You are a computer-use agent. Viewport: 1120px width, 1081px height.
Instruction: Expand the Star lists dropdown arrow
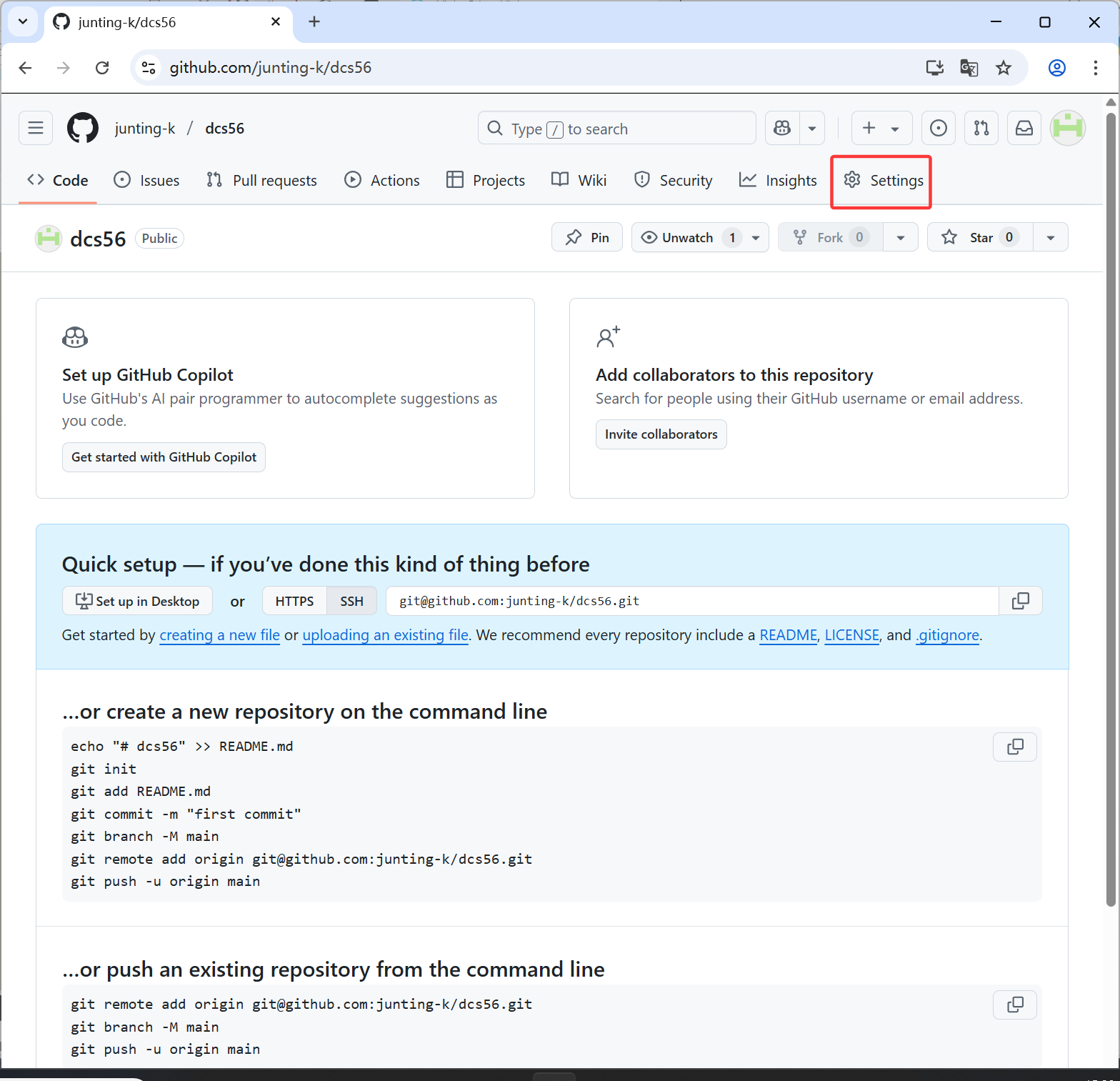pyautogui.click(x=1051, y=238)
